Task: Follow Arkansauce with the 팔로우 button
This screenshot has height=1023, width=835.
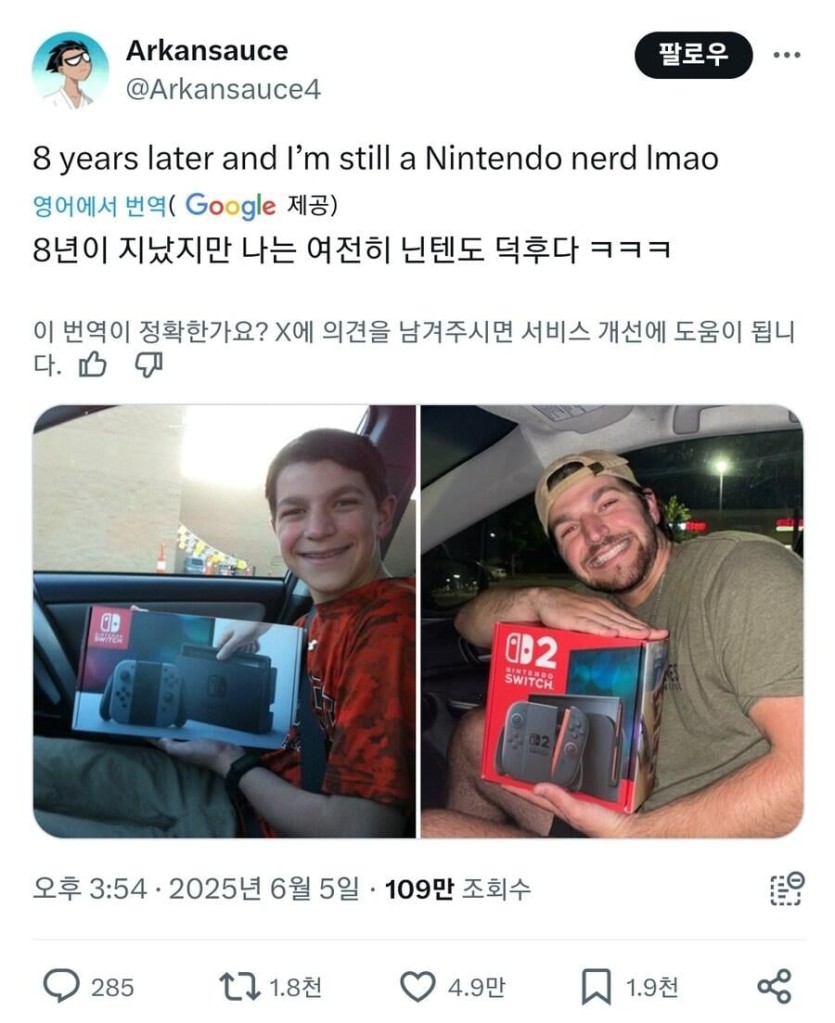Action: click(693, 55)
